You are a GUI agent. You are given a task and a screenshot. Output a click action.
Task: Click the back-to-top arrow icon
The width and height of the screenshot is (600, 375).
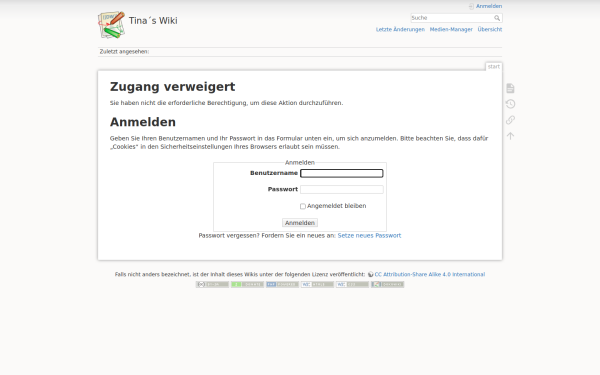point(510,136)
